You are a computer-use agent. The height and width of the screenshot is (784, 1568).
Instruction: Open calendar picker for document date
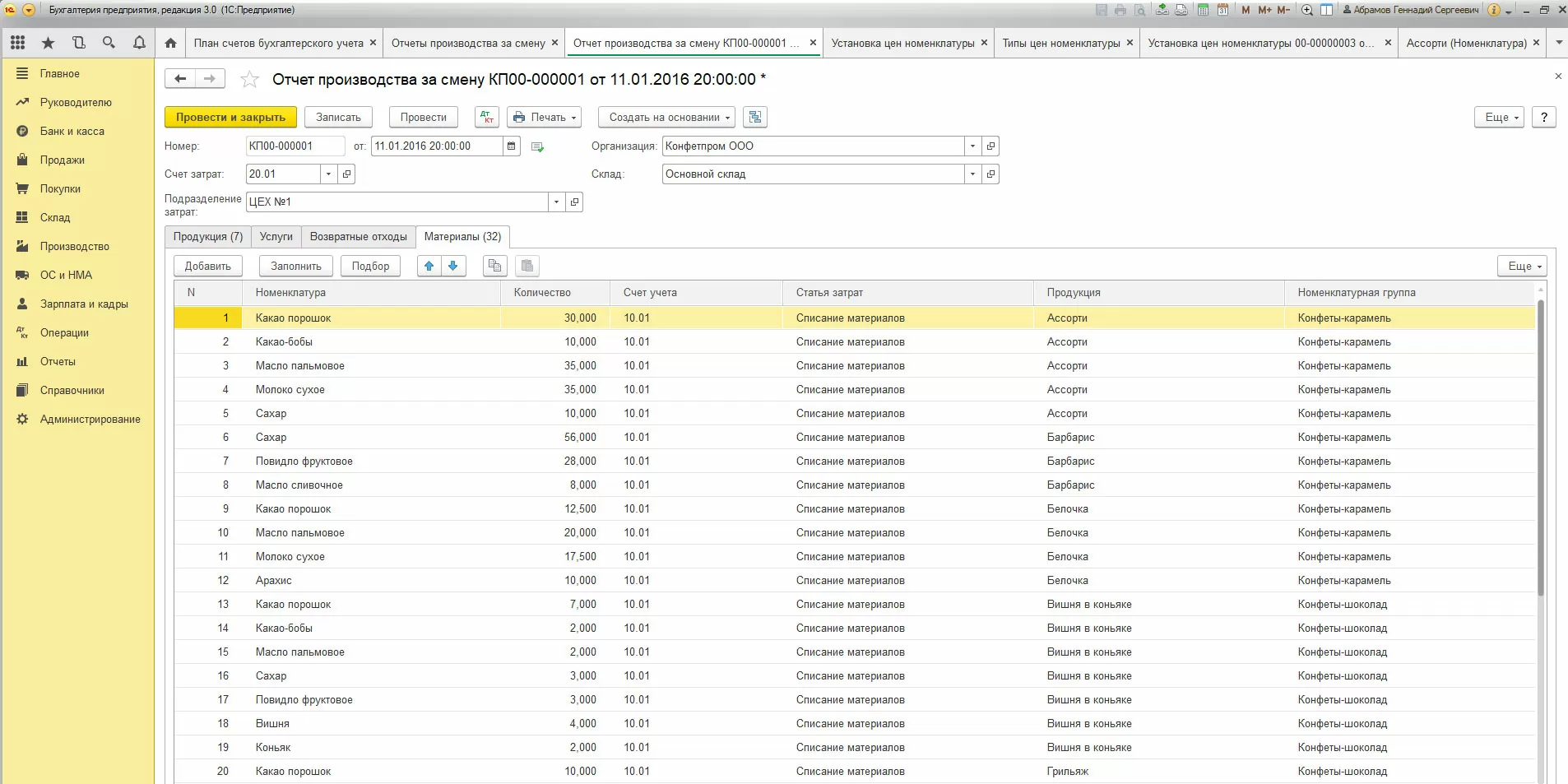point(512,146)
